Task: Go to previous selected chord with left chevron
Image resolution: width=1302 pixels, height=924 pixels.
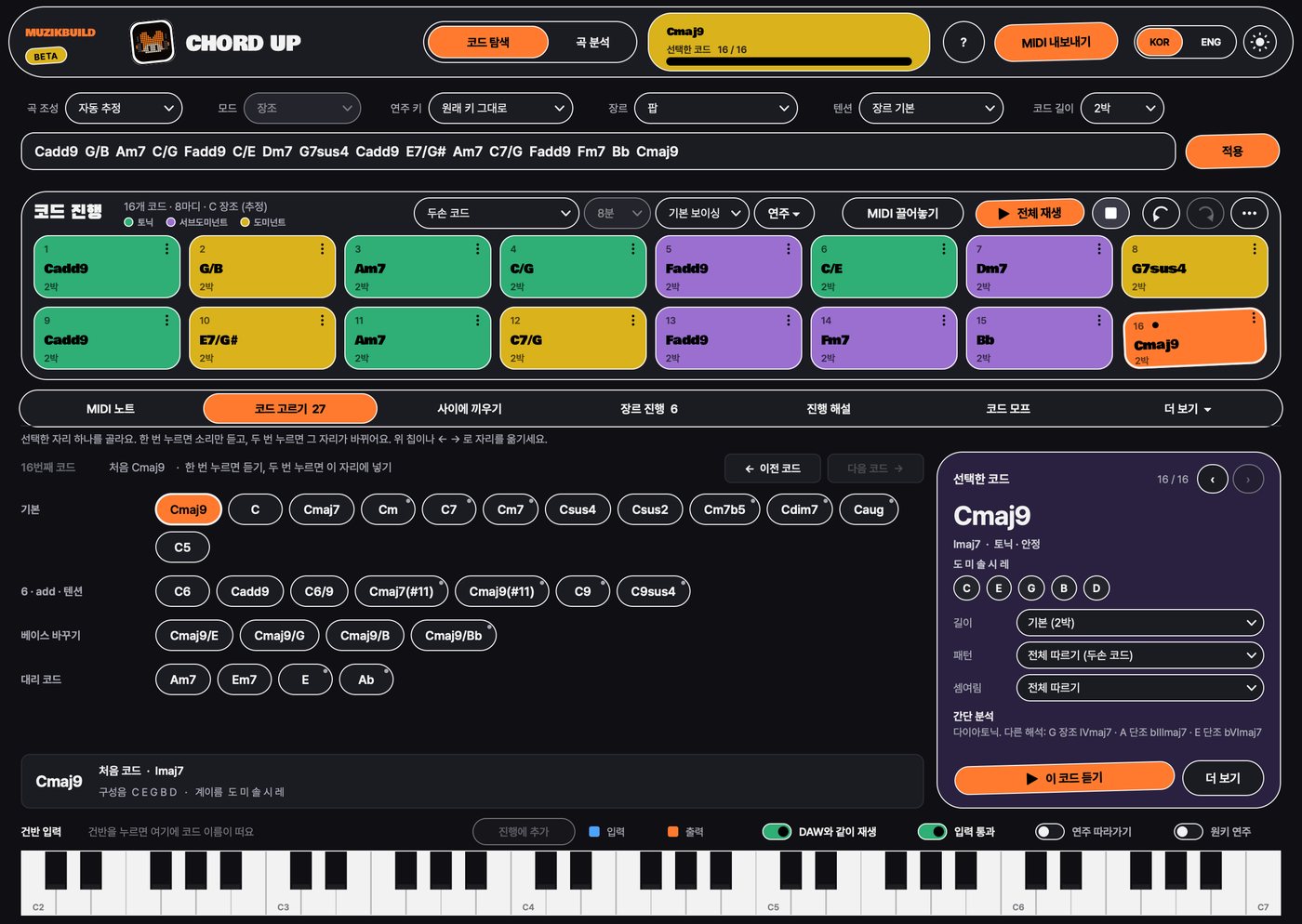Action: click(x=1212, y=479)
